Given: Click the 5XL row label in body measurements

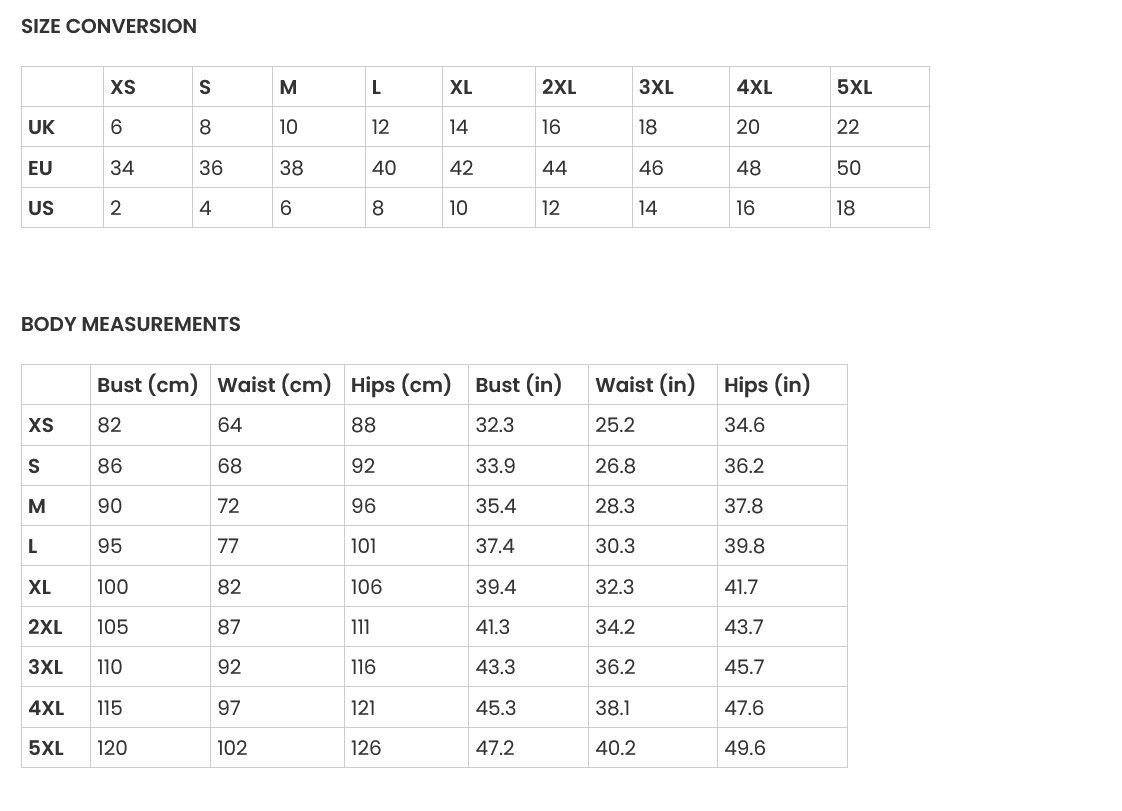Looking at the screenshot, I should [46, 748].
